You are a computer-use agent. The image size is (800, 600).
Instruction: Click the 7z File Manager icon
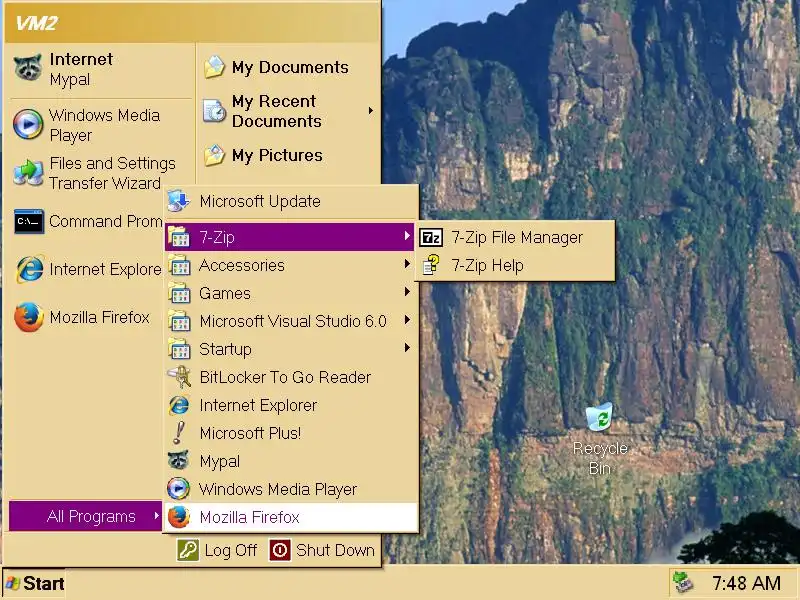(431, 237)
